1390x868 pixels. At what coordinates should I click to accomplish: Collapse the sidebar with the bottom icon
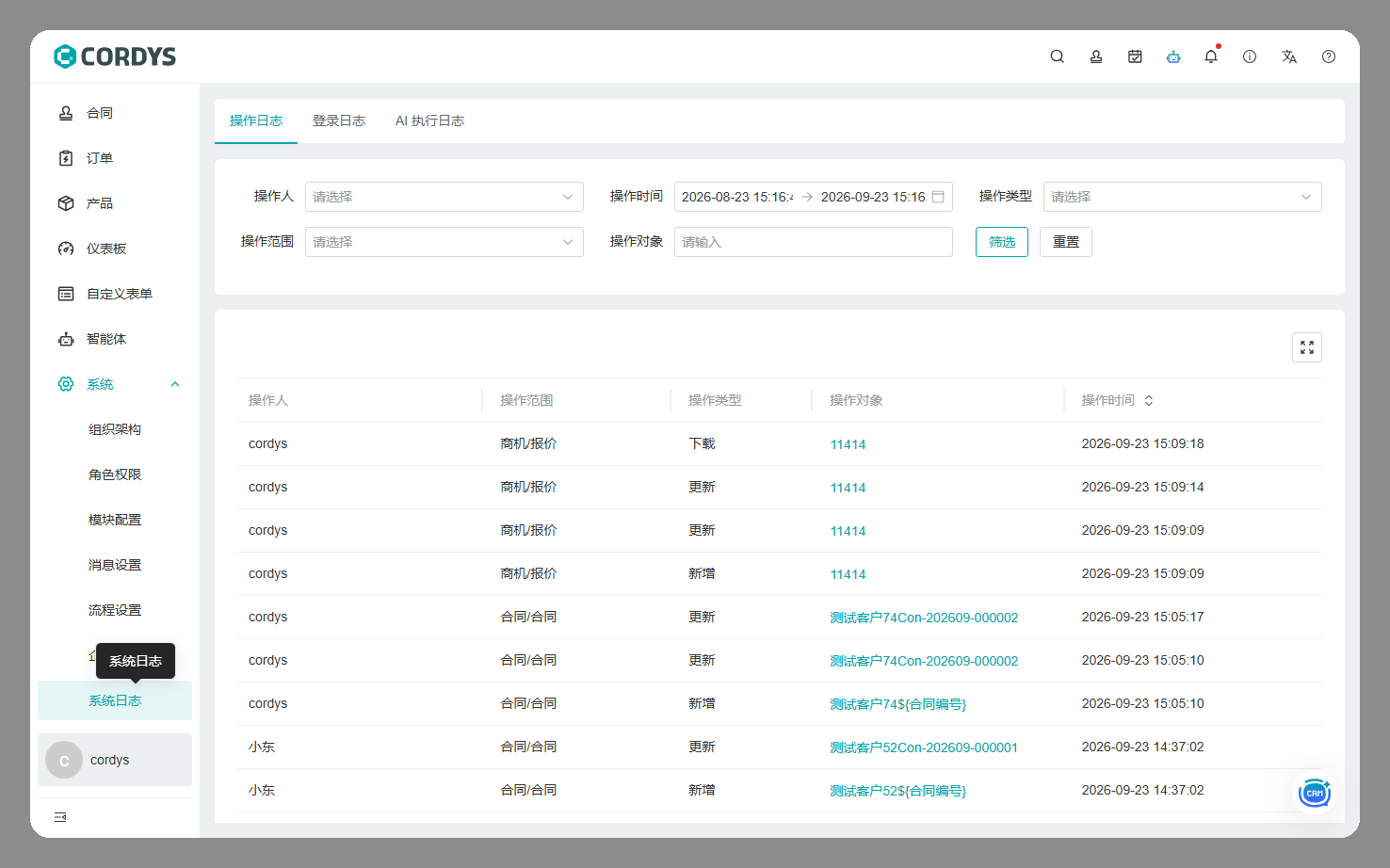(60, 817)
